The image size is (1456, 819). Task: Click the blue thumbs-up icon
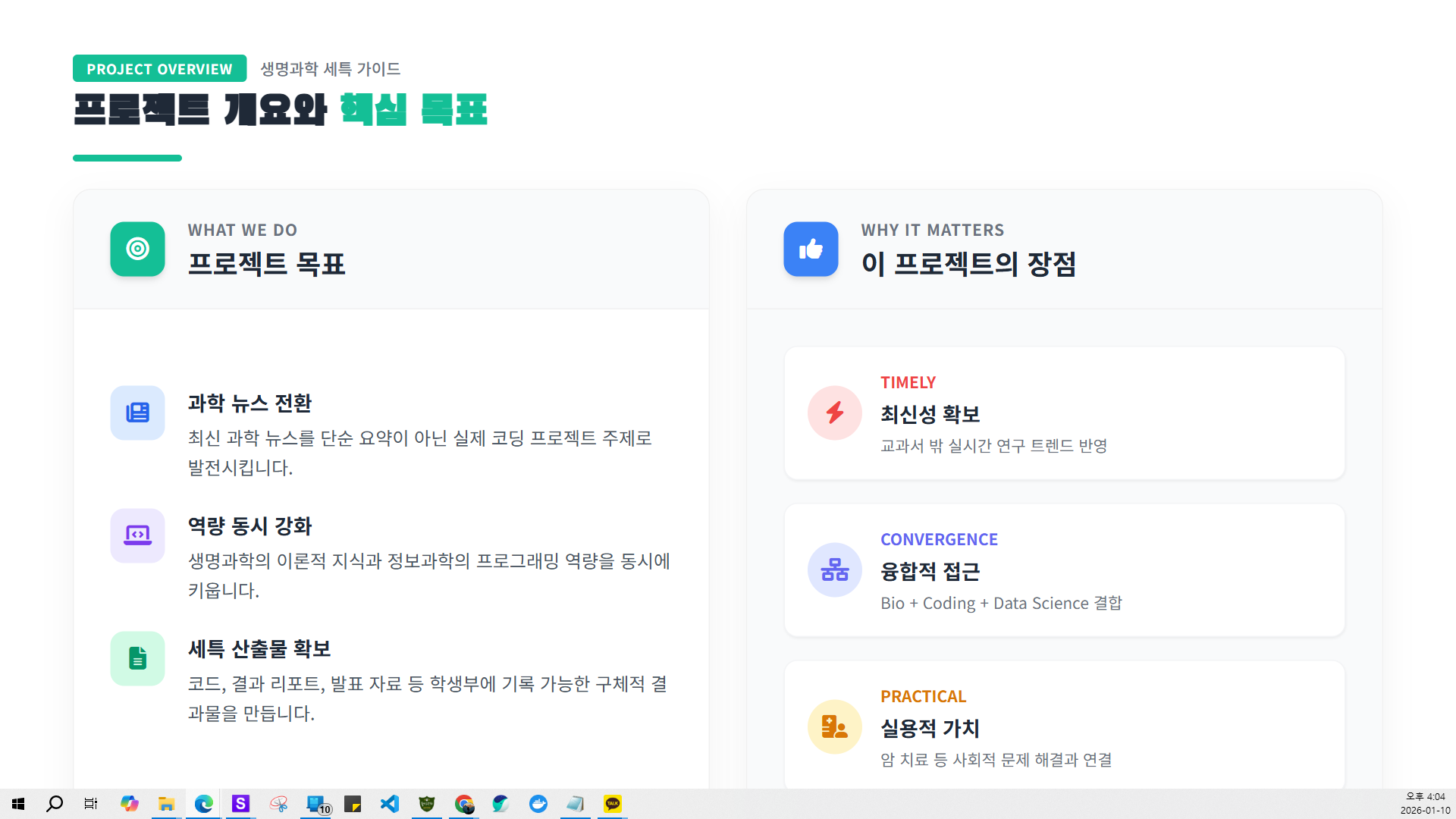click(811, 249)
